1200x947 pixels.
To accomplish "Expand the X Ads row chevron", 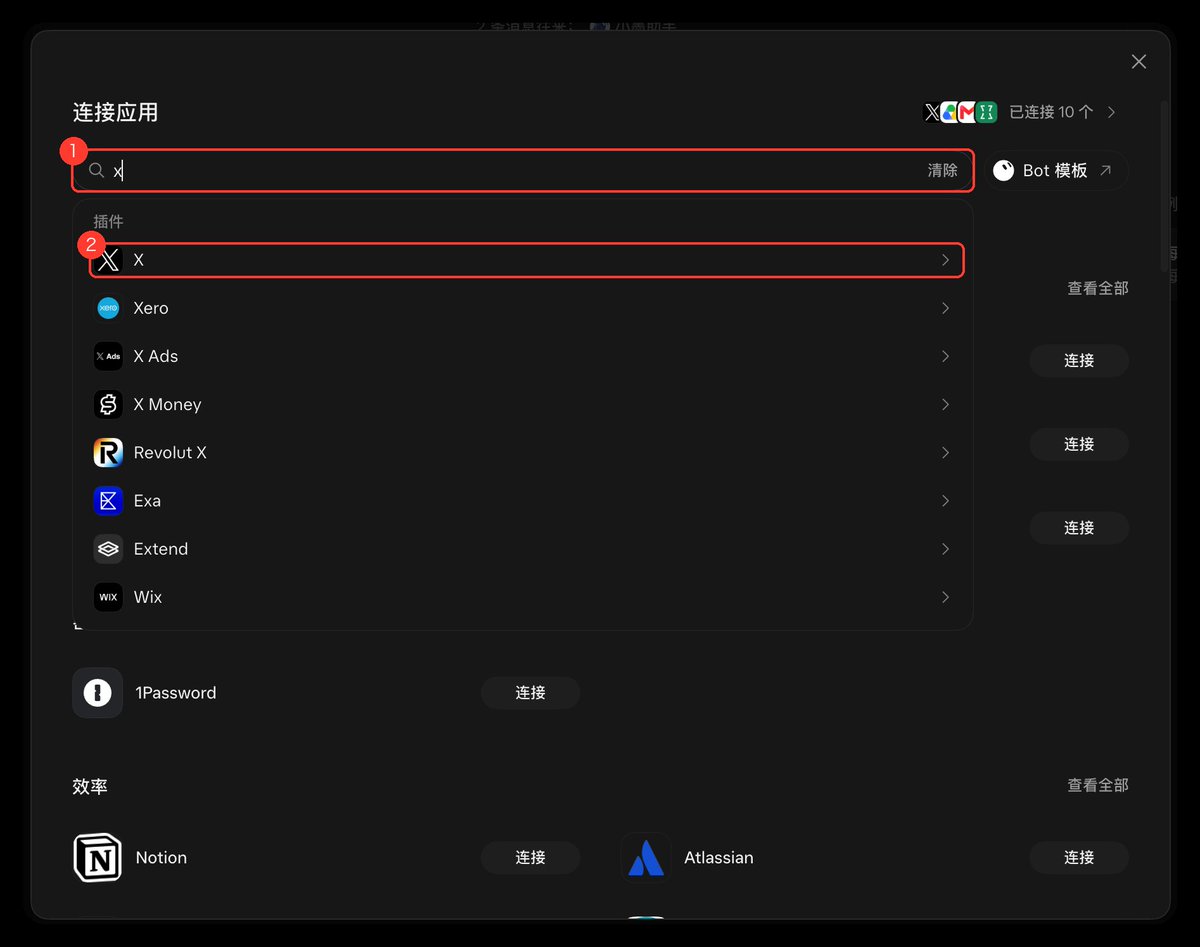I will coord(946,356).
